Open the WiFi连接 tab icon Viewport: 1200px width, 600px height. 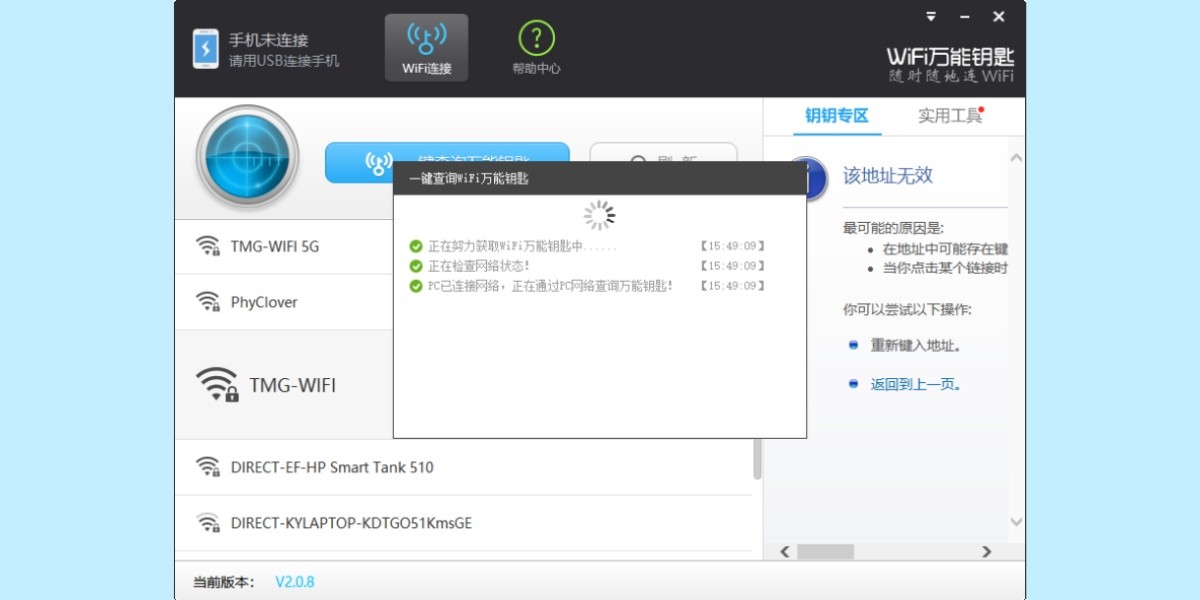tap(426, 48)
